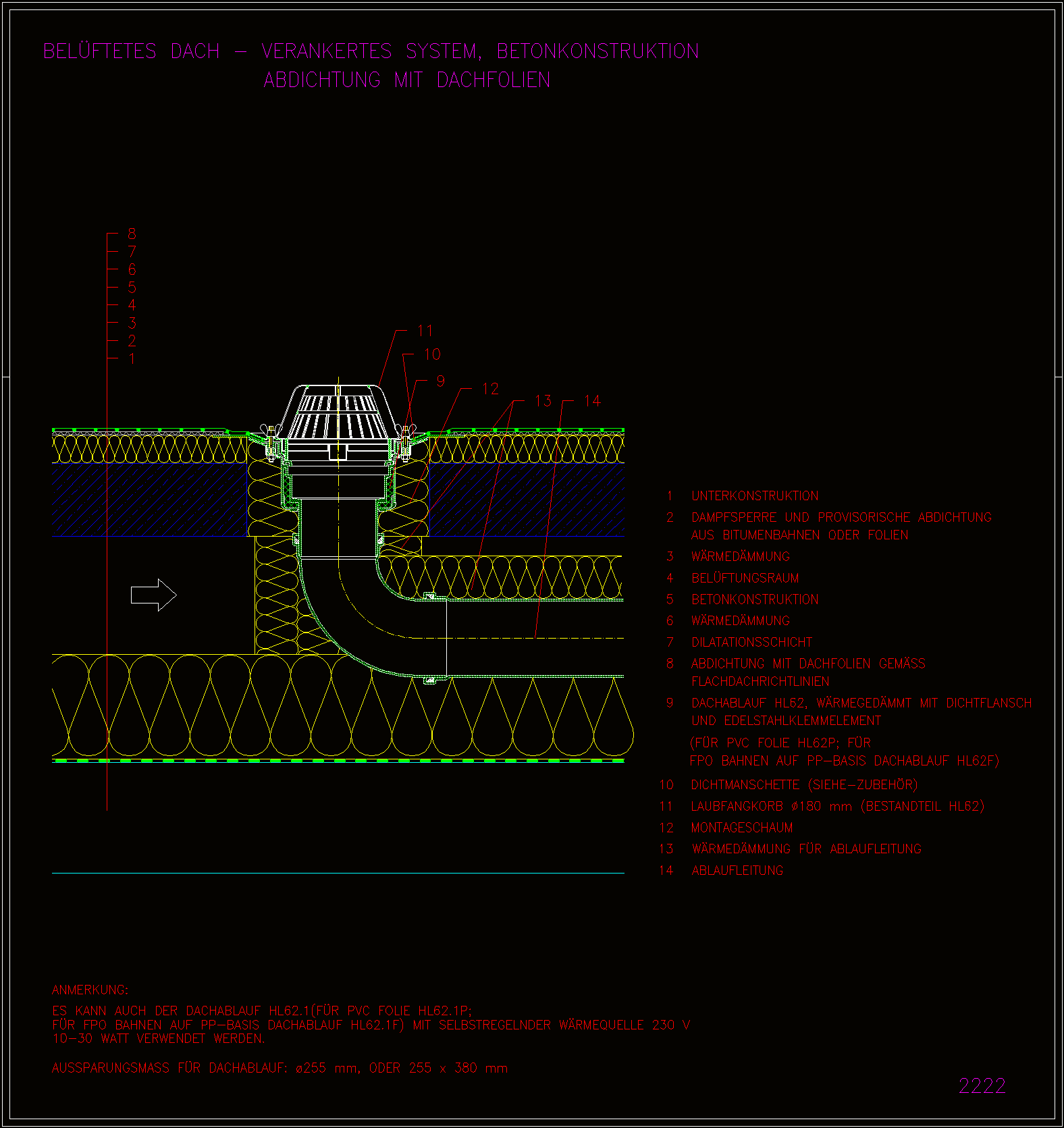Click note line '10-30 WATT VERWENDET WERDEN.'
Viewport: 1064px width, 1128px height.
(x=159, y=1039)
